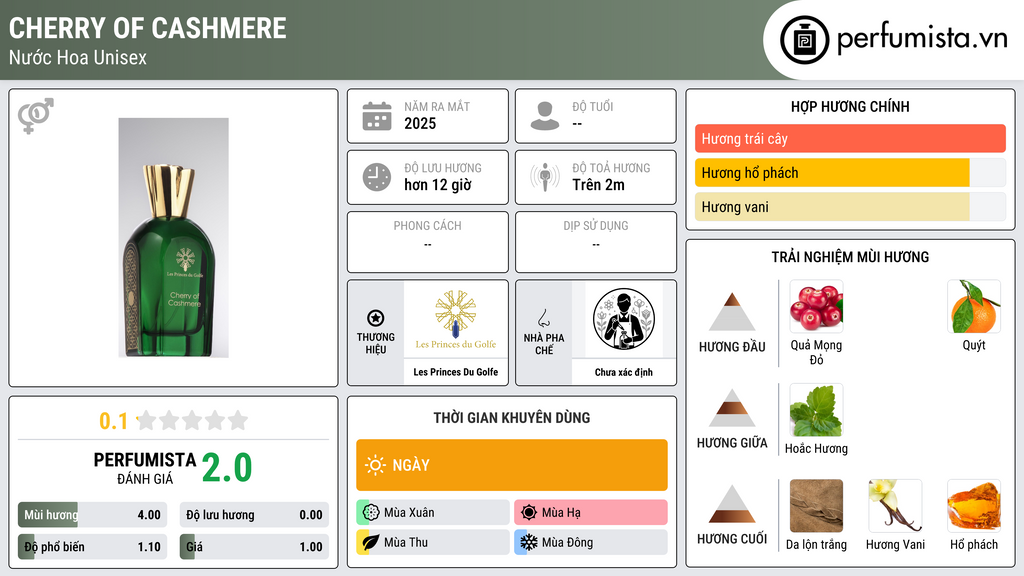Click the Hương trái cây accord bar
Image resolution: width=1024 pixels, height=576 pixels.
point(850,138)
